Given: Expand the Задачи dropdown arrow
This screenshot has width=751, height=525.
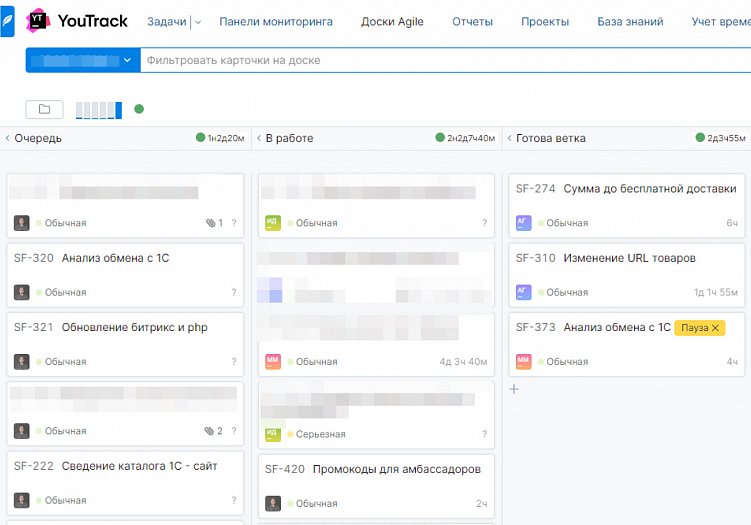Looking at the screenshot, I should 198,22.
